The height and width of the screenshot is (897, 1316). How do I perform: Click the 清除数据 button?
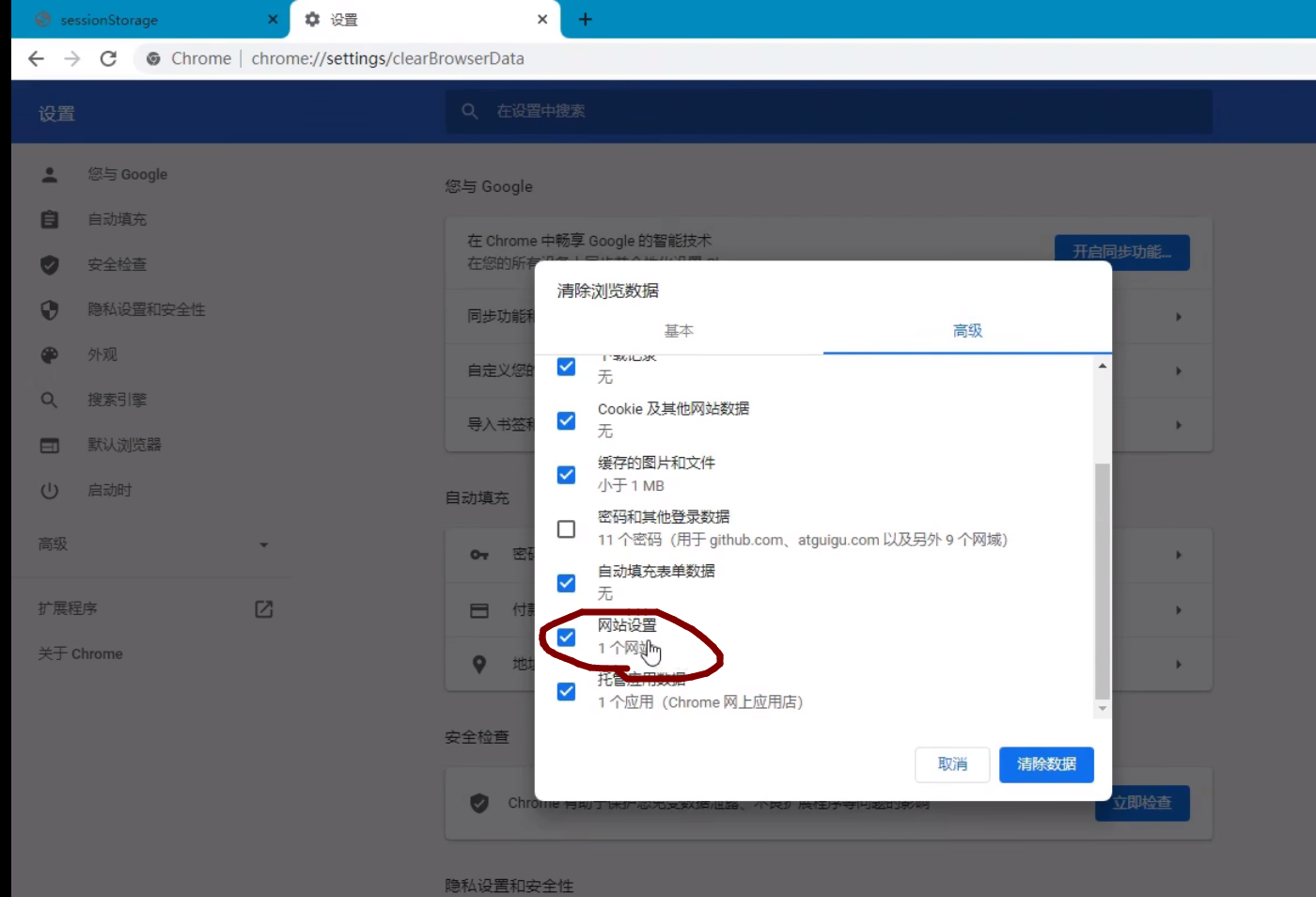(x=1046, y=764)
